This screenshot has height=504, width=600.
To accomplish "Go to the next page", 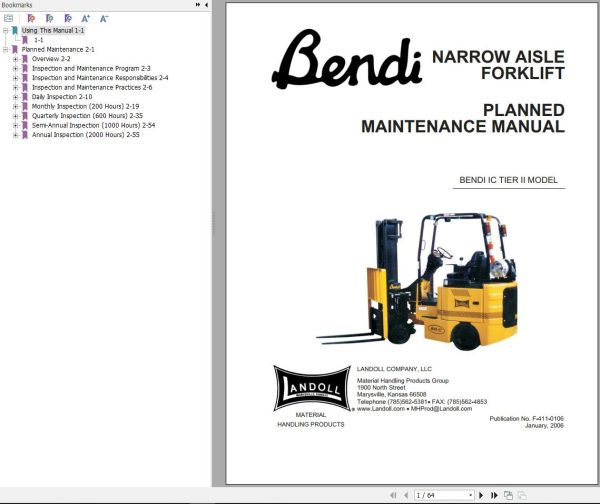I will tap(481, 495).
